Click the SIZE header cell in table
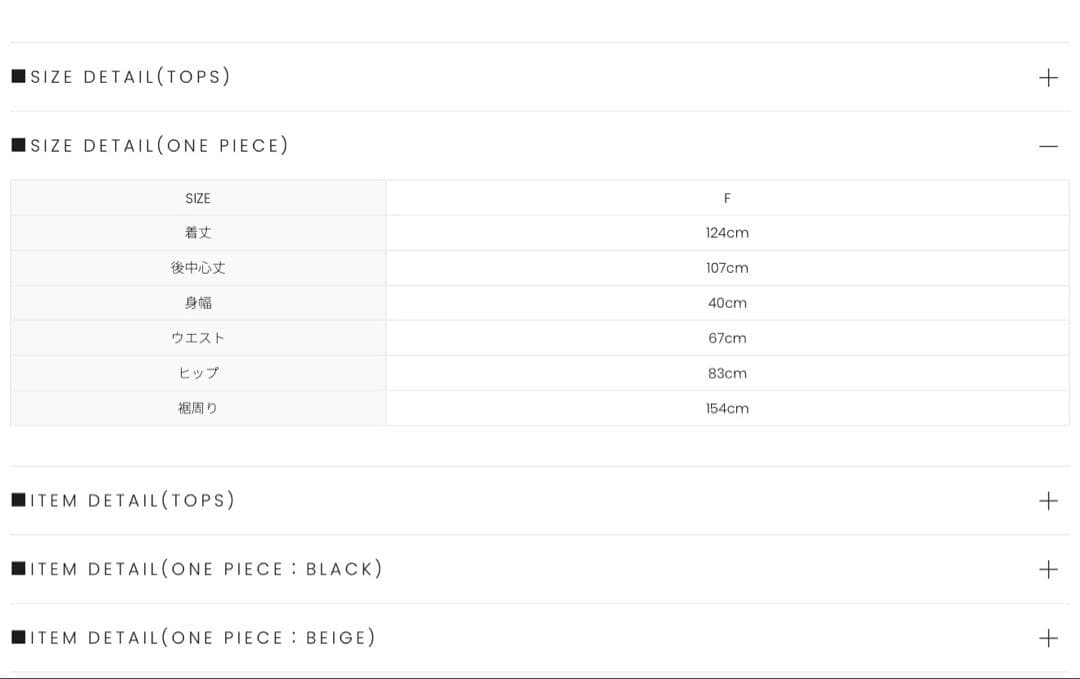This screenshot has width=1080, height=679. 198,198
